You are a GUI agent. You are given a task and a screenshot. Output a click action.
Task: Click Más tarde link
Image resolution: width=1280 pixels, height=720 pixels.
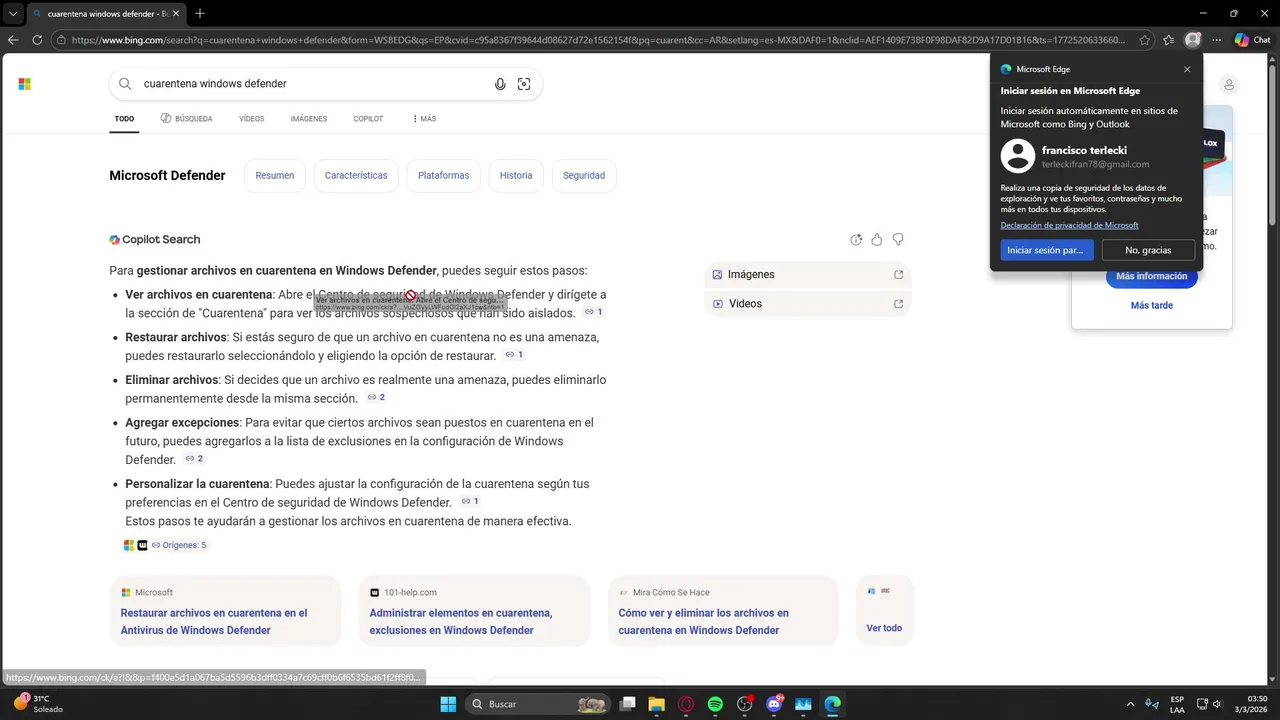point(1152,305)
